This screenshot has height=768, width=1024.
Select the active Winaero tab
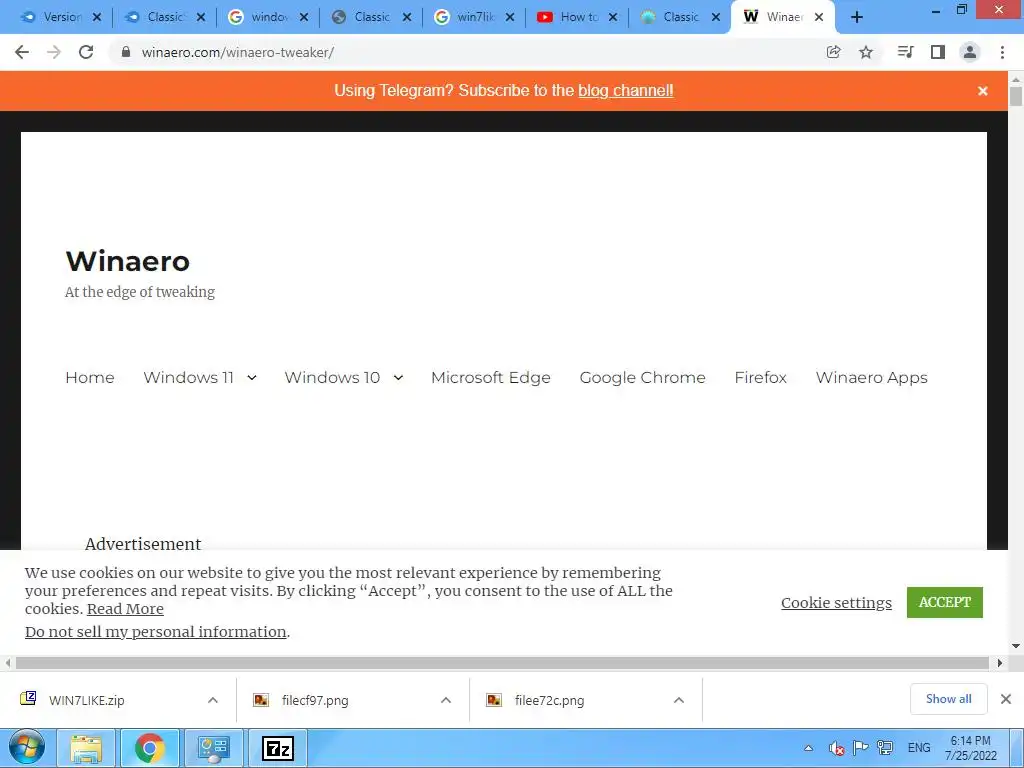[782, 18]
